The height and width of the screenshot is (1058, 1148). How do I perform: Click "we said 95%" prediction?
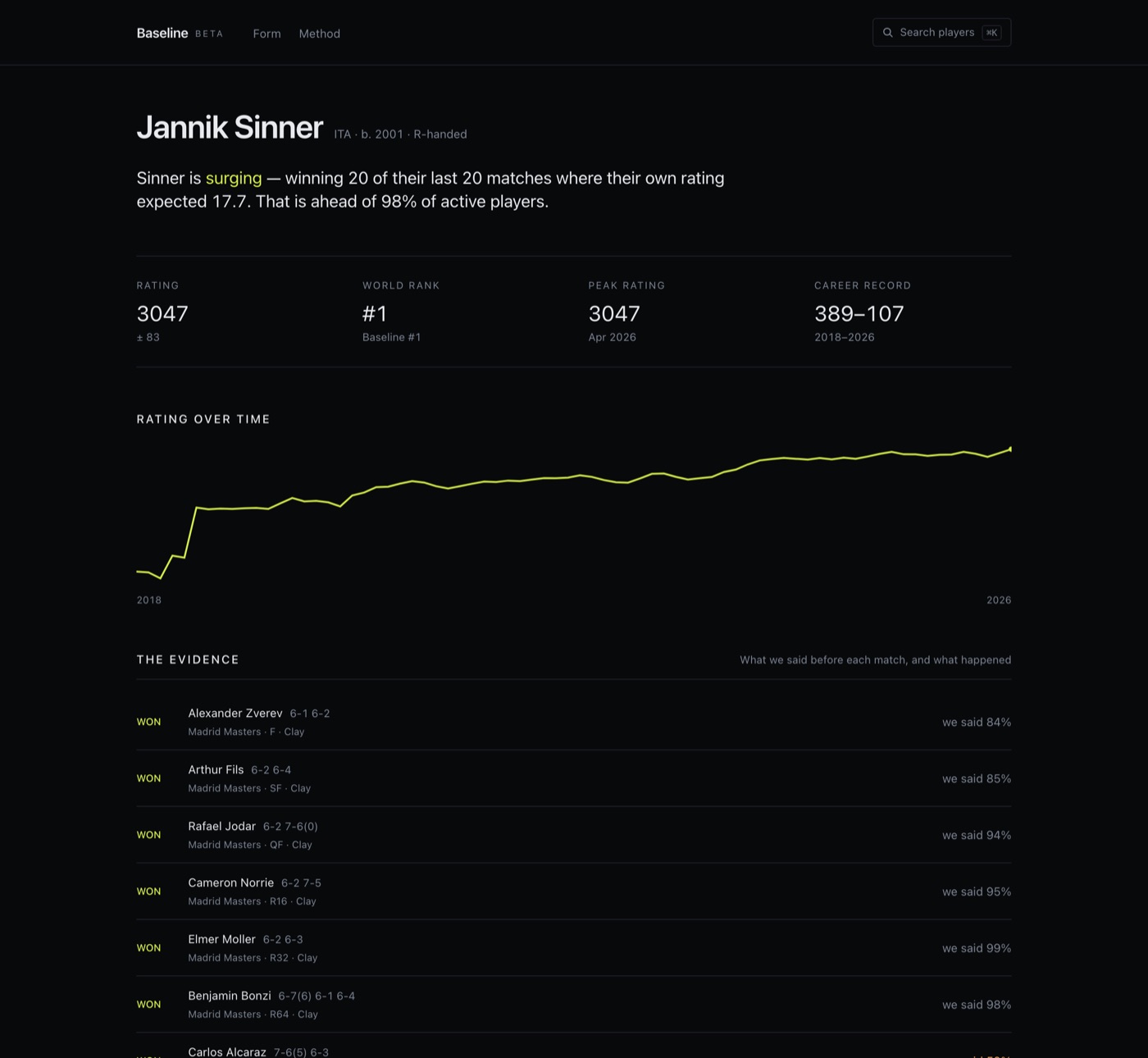977,892
